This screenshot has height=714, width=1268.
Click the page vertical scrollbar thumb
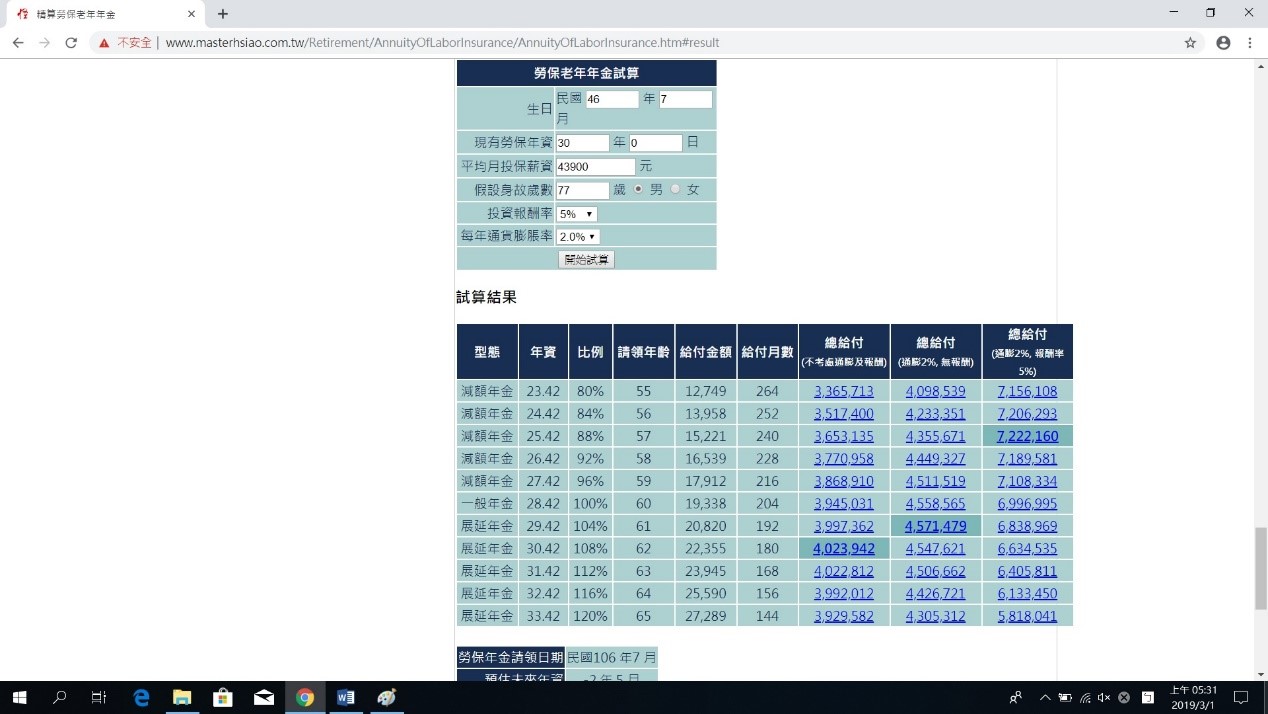coord(1260,569)
